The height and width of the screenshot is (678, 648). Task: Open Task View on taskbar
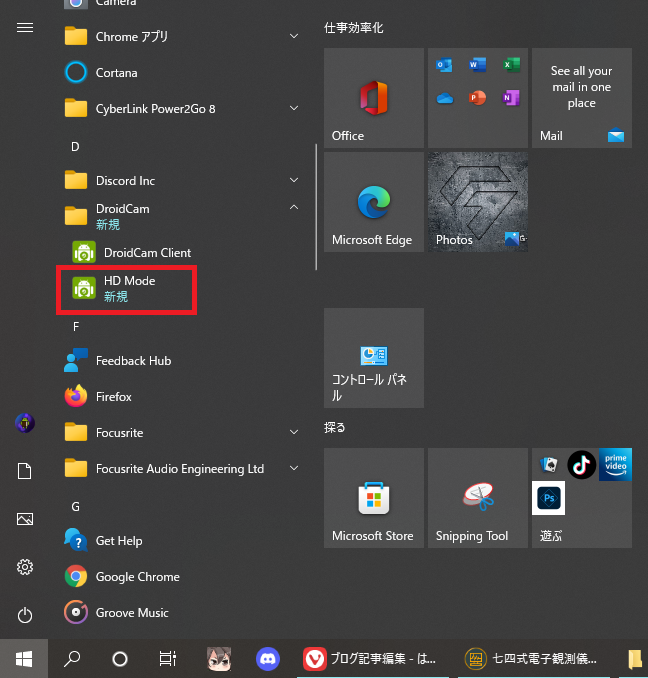pyautogui.click(x=168, y=659)
